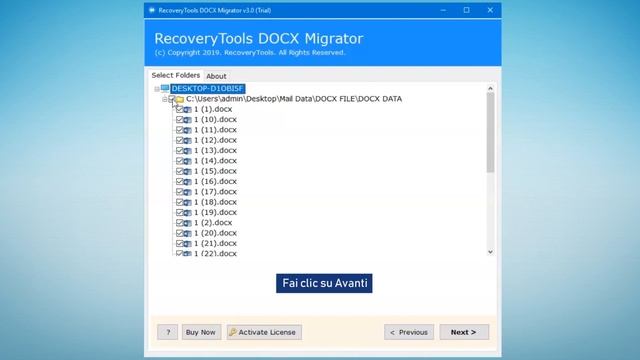Select the file name 1 (12).docx

click(x=215, y=140)
